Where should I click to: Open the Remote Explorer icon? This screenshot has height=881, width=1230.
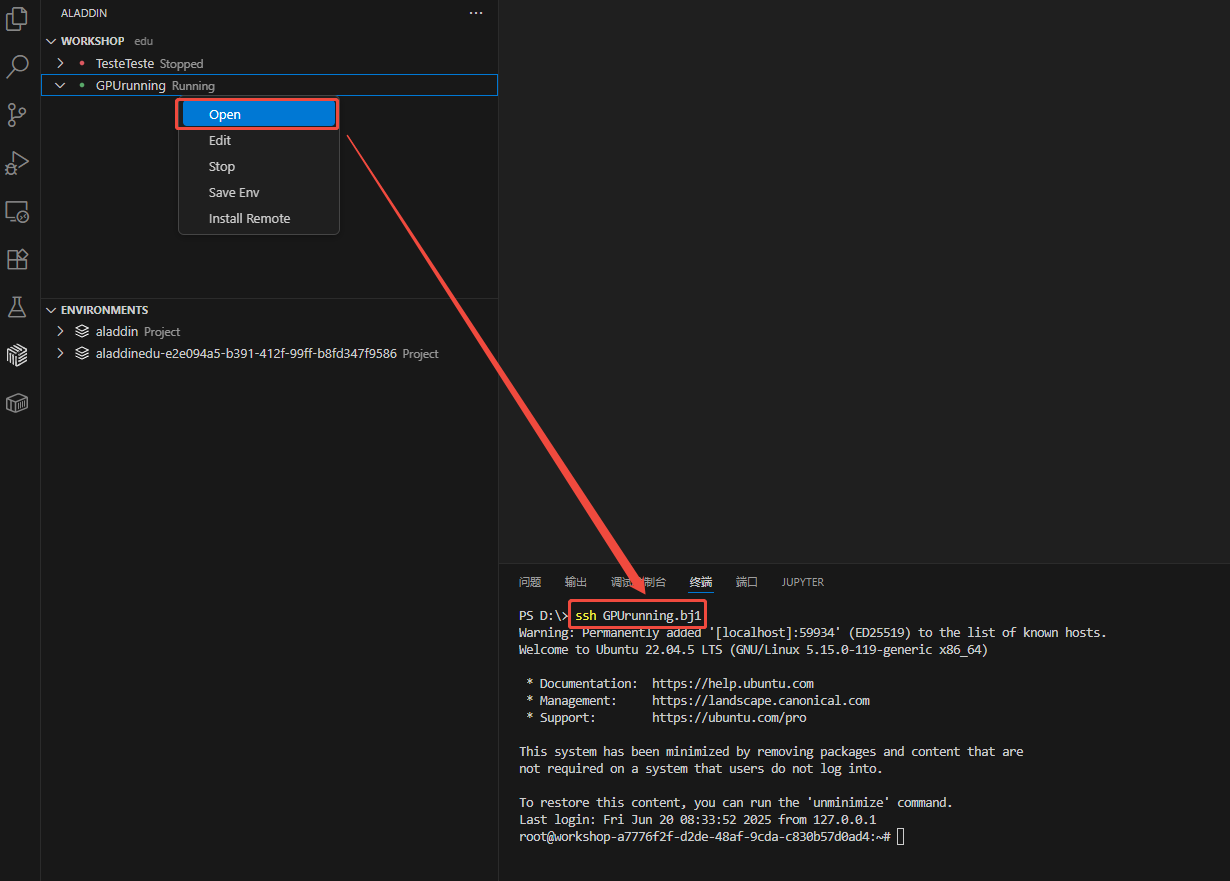coord(17,212)
